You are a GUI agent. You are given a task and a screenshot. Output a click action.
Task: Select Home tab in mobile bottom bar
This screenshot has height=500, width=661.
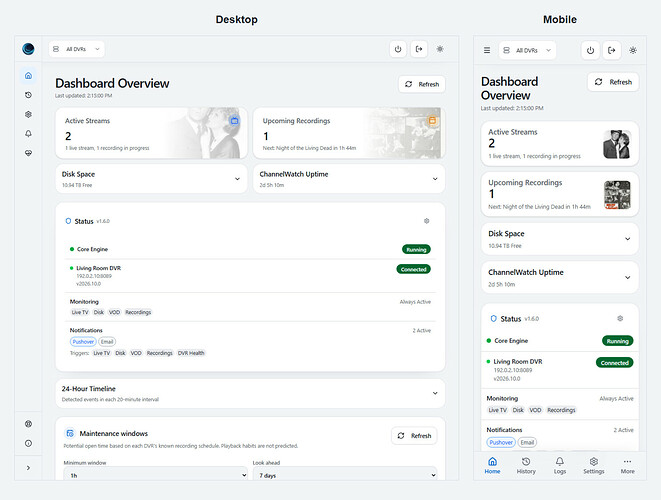pyautogui.click(x=492, y=465)
